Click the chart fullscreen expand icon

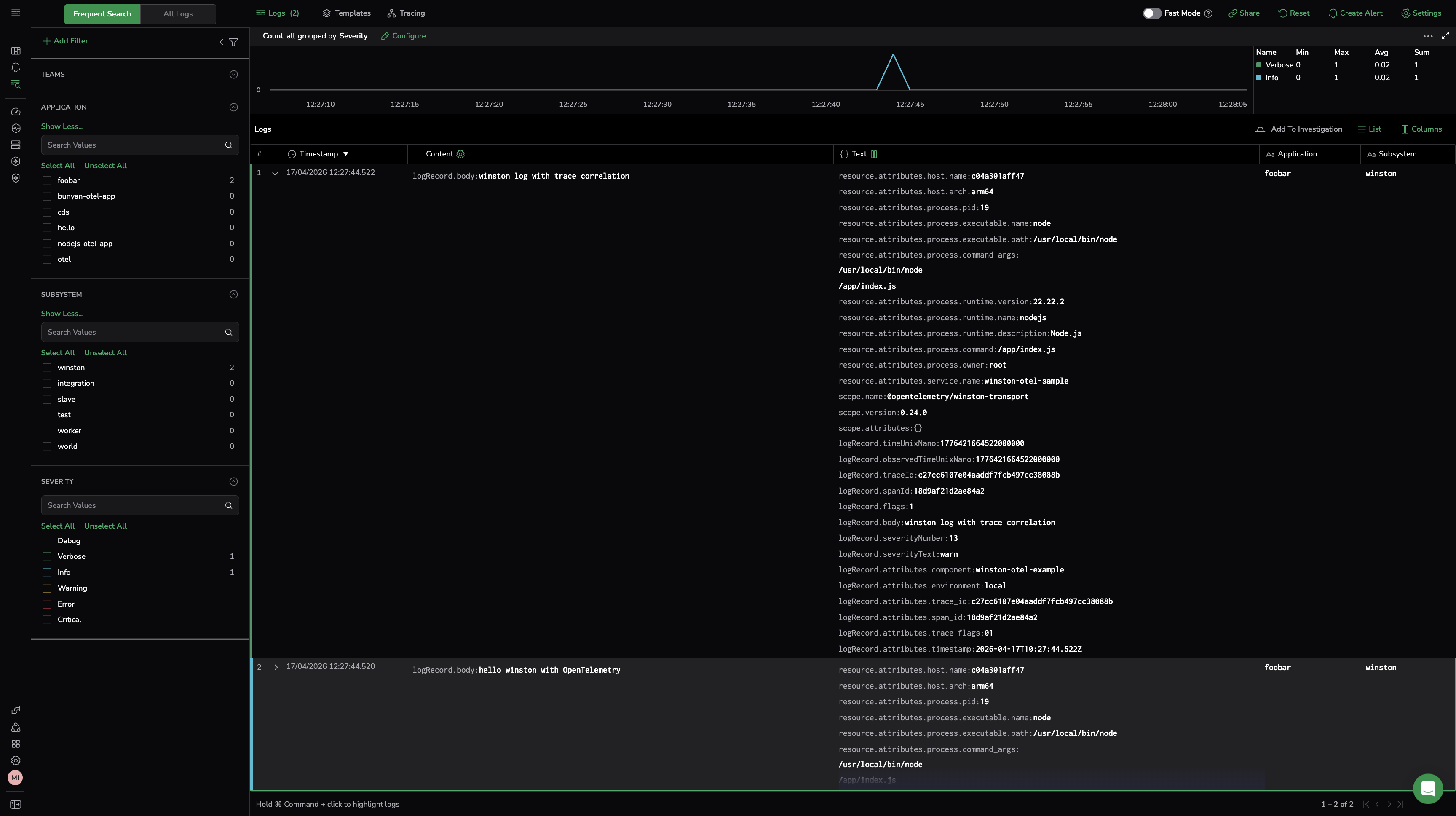click(x=1445, y=36)
